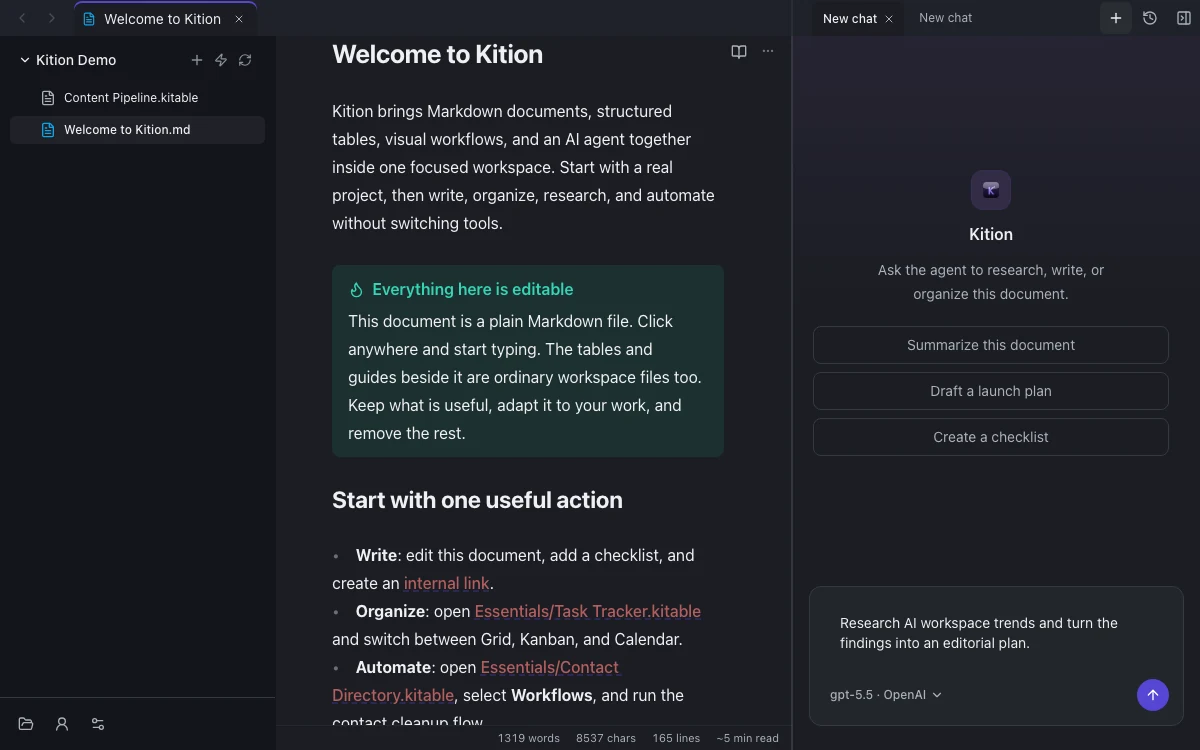Click the 165 lines status entry

coord(676,738)
